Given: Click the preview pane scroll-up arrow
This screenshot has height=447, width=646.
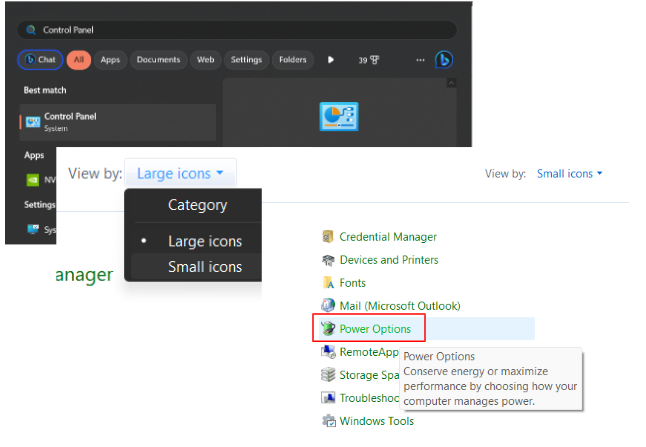Looking at the screenshot, I should (x=452, y=83).
